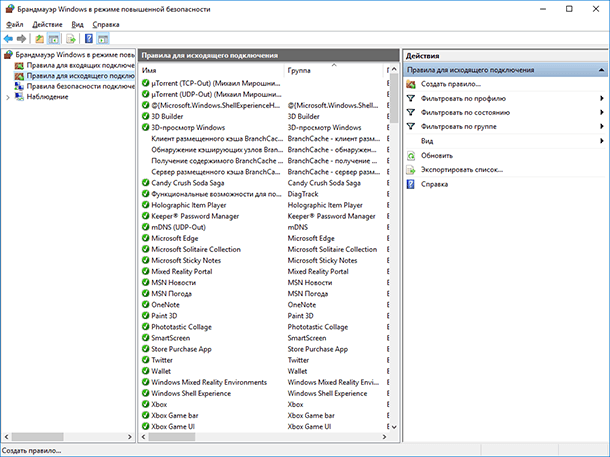Click Экспортировать список... action link
Image resolution: width=610 pixels, height=457 pixels.
click(462, 170)
